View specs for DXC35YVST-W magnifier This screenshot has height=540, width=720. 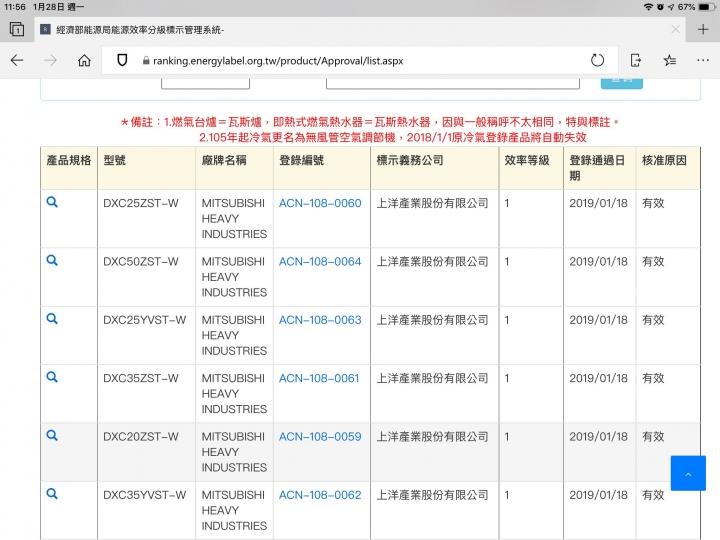(52, 494)
